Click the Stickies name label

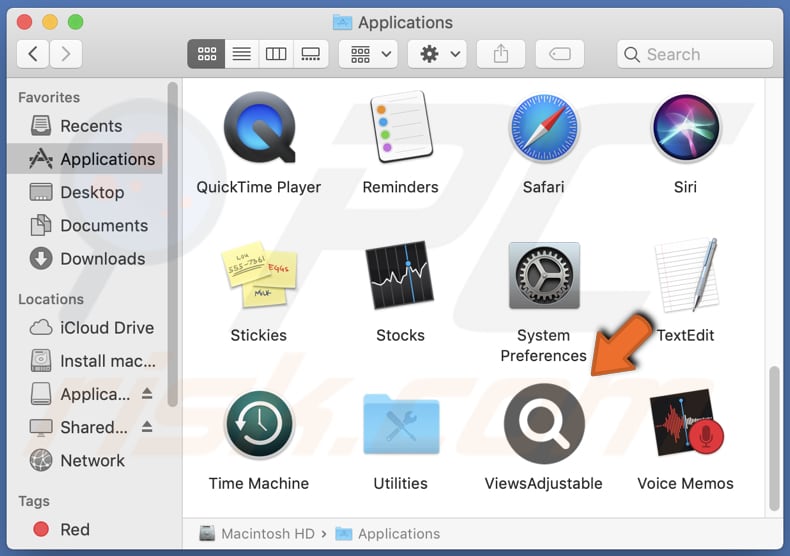pyautogui.click(x=258, y=335)
